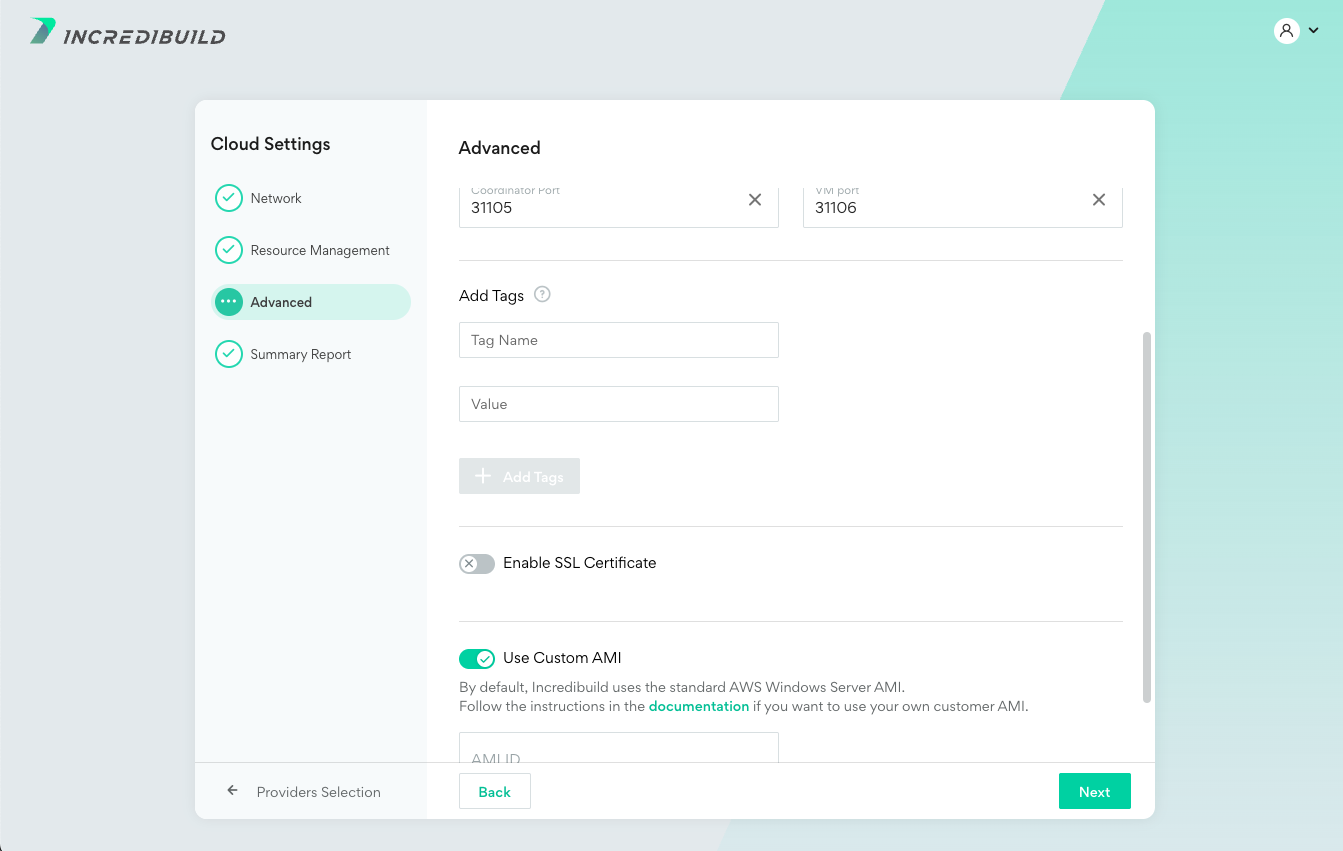Open the documentation link
The height and width of the screenshot is (851, 1343).
[x=698, y=706]
